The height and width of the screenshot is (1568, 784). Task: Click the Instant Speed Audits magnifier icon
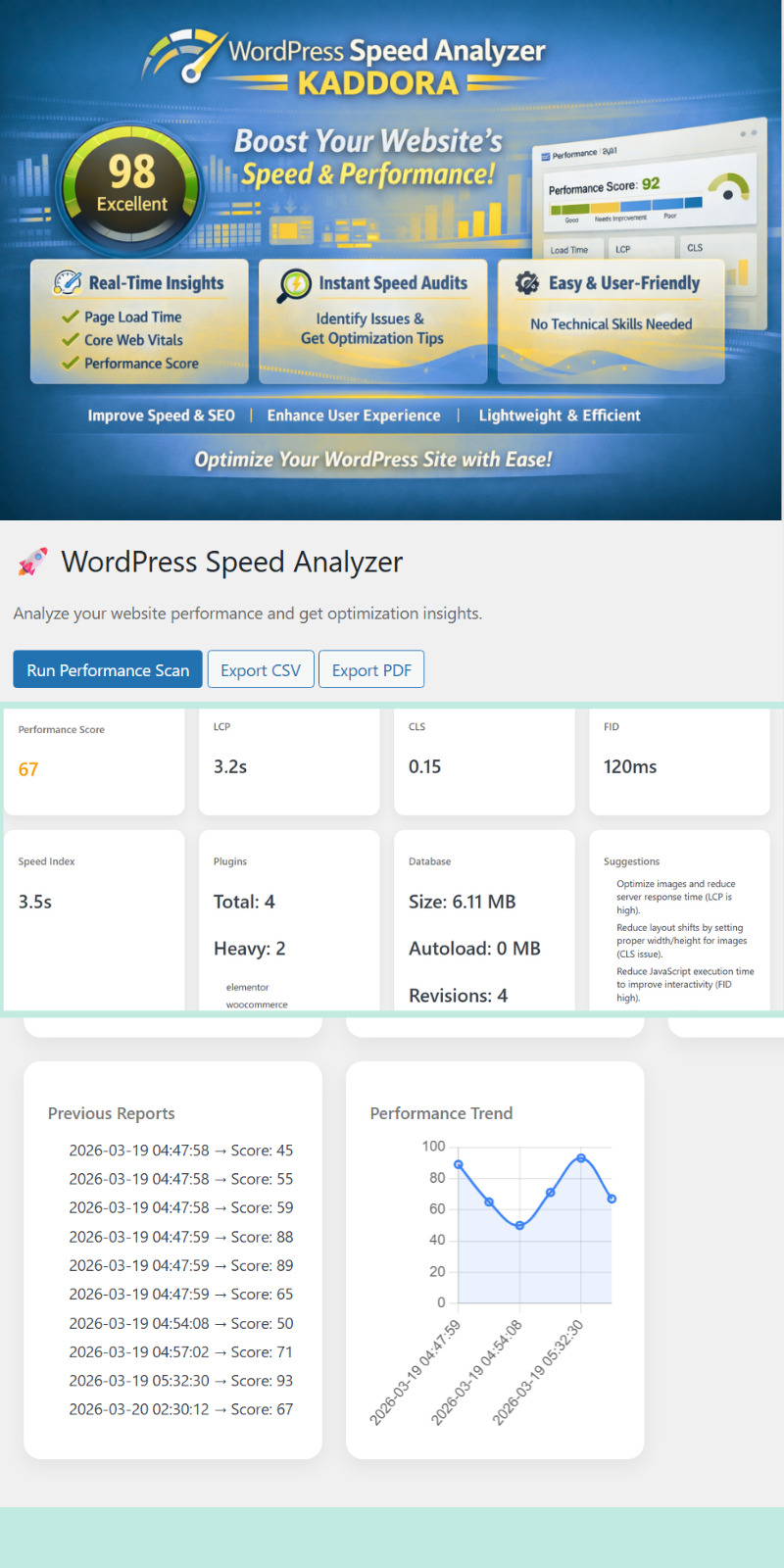click(294, 284)
